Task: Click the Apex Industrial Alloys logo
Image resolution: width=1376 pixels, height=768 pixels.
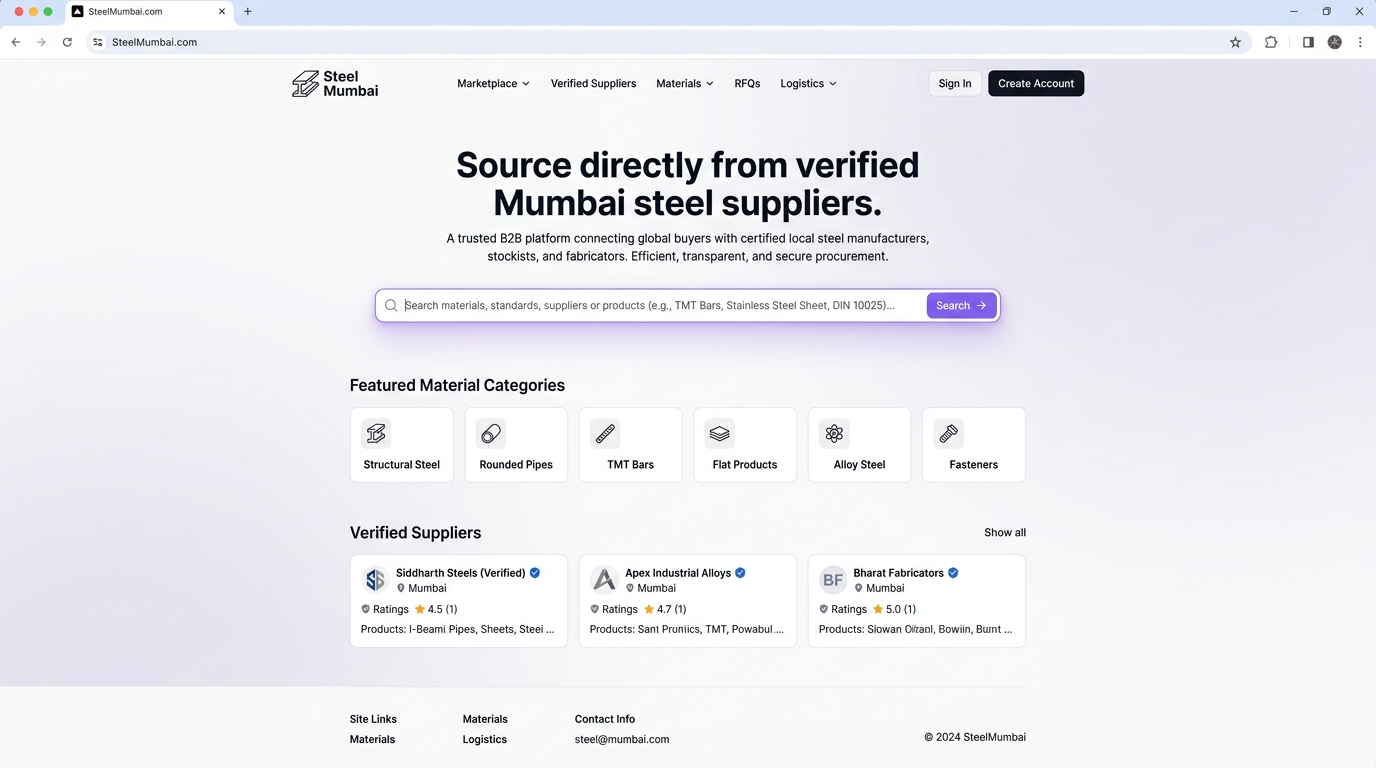Action: [x=604, y=580]
